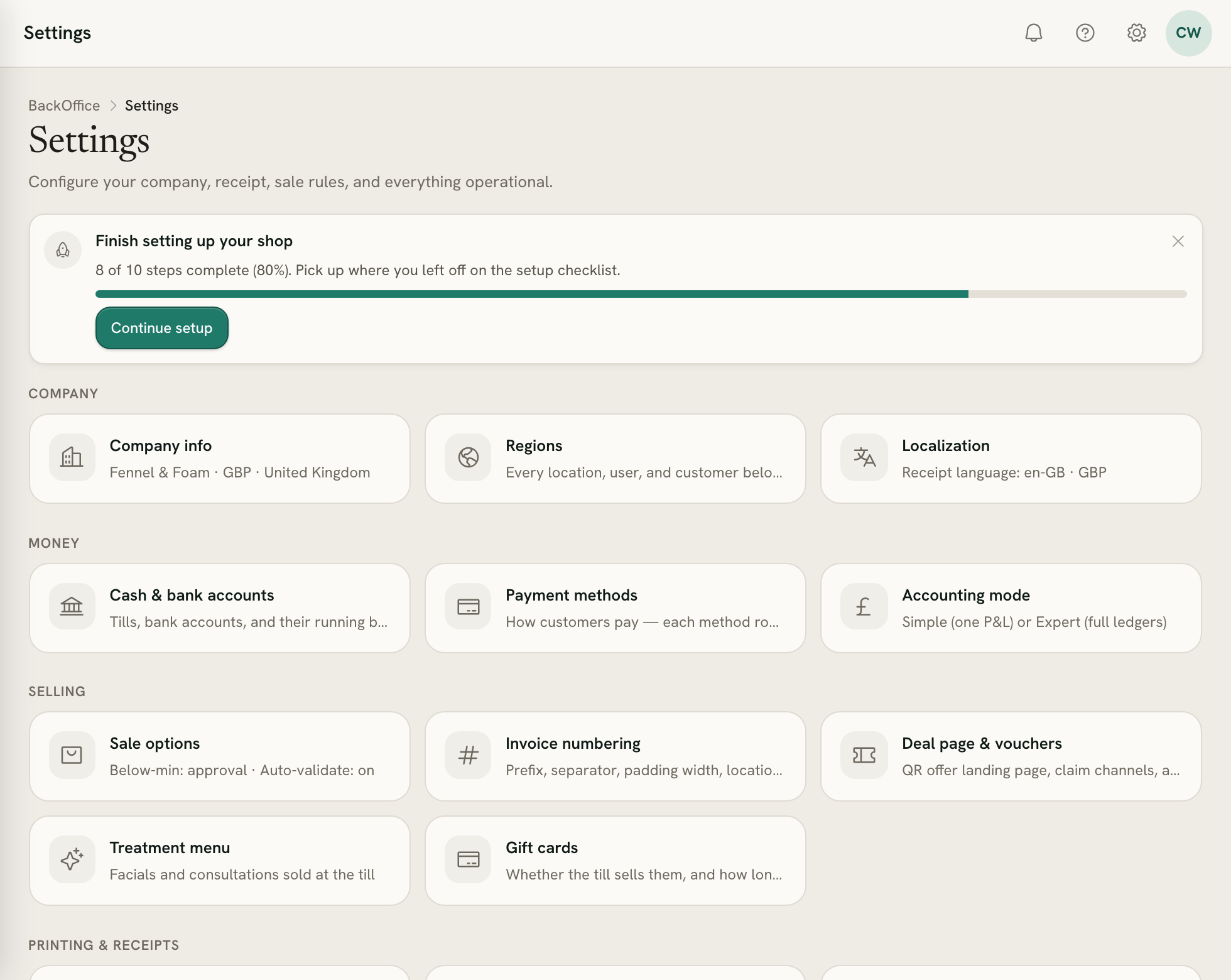The image size is (1231, 980).
Task: Open the Regions settings title
Action: click(x=534, y=445)
